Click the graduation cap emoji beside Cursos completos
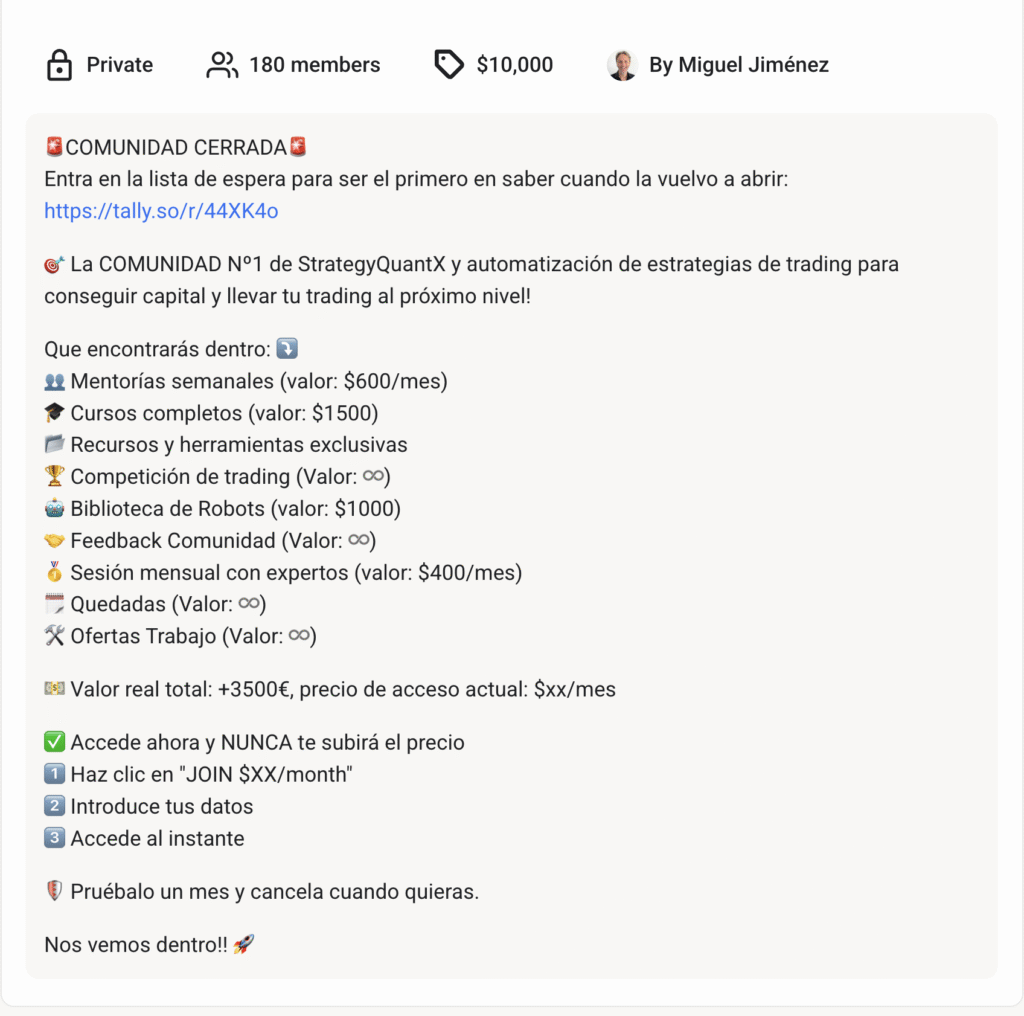Viewport: 1024px width, 1016px height. (55, 413)
